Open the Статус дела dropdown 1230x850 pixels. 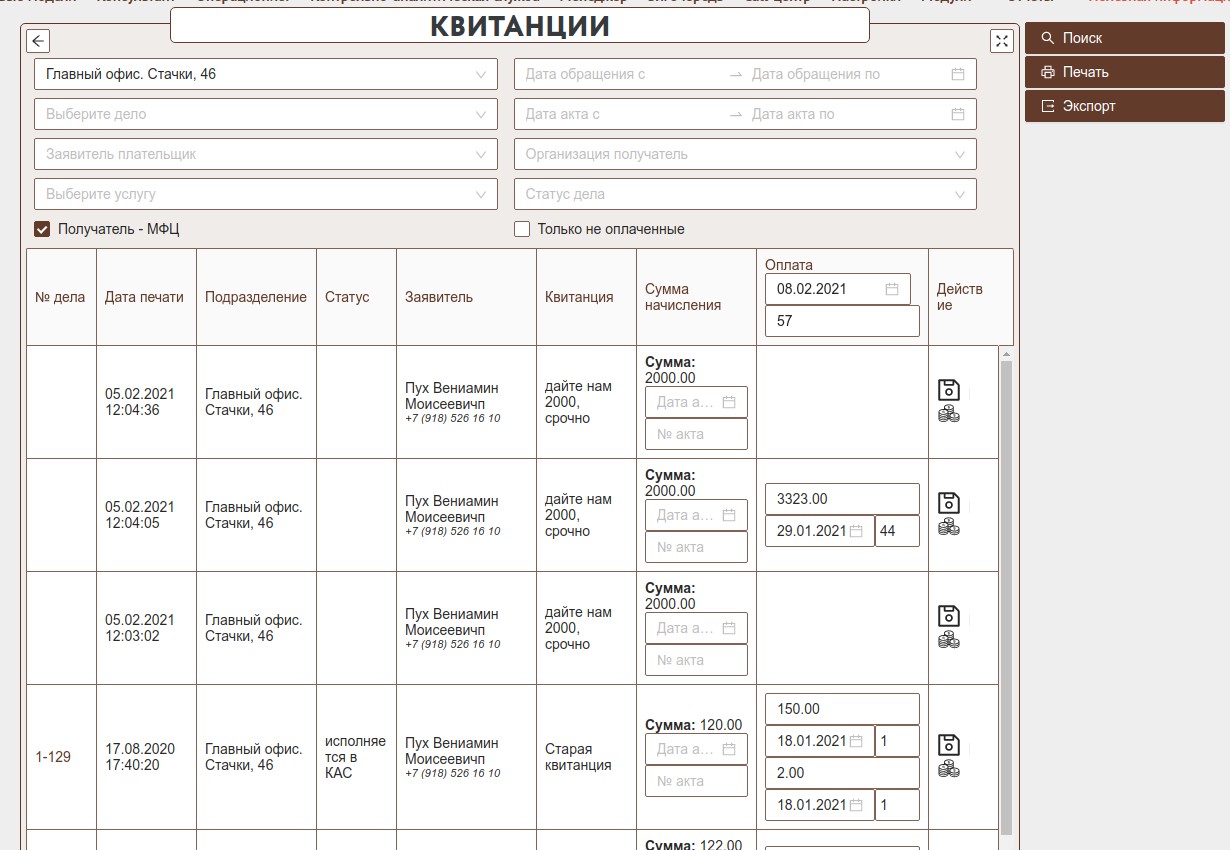pyautogui.click(x=745, y=194)
